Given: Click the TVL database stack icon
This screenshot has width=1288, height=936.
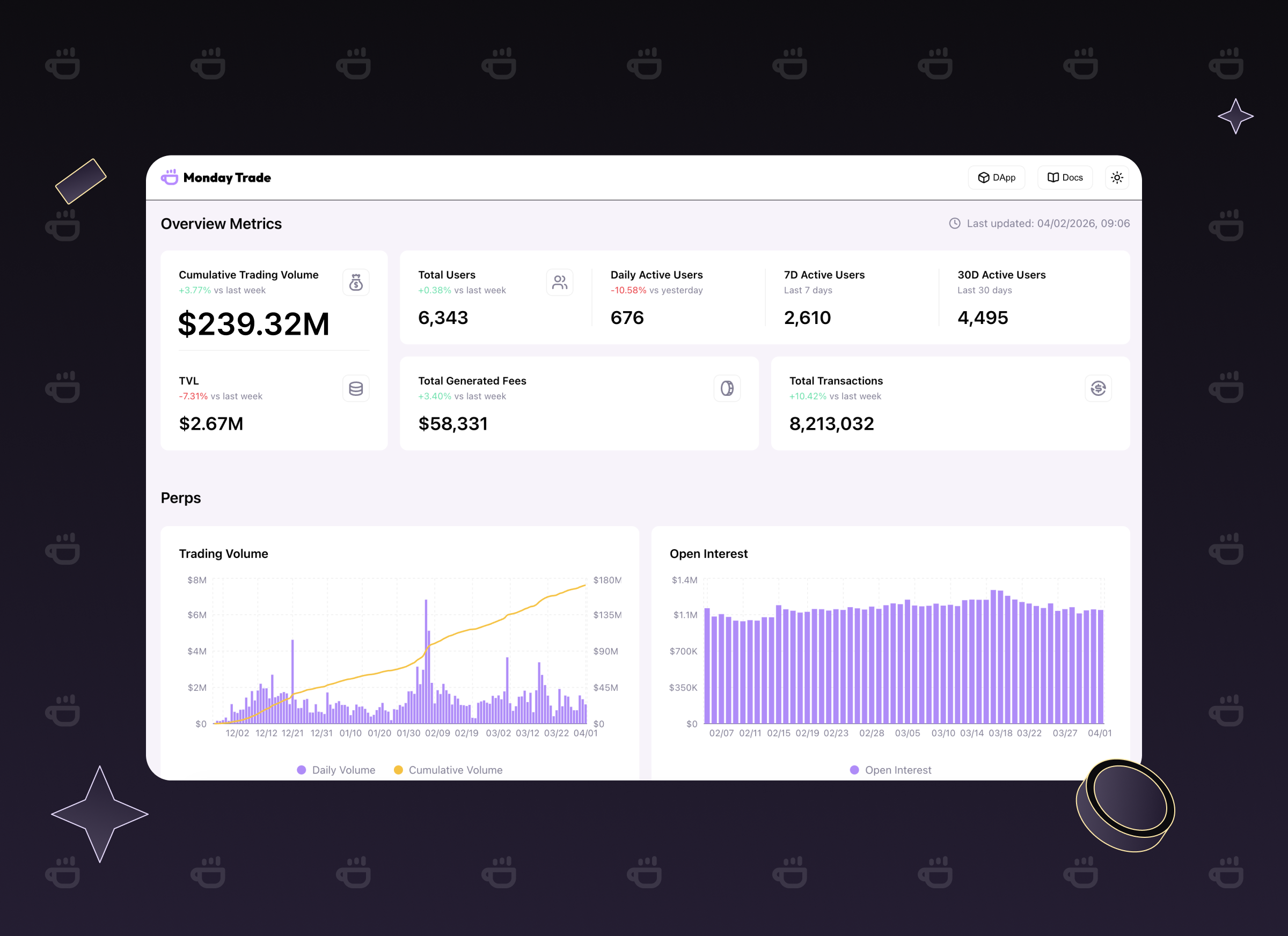Looking at the screenshot, I should [355, 388].
